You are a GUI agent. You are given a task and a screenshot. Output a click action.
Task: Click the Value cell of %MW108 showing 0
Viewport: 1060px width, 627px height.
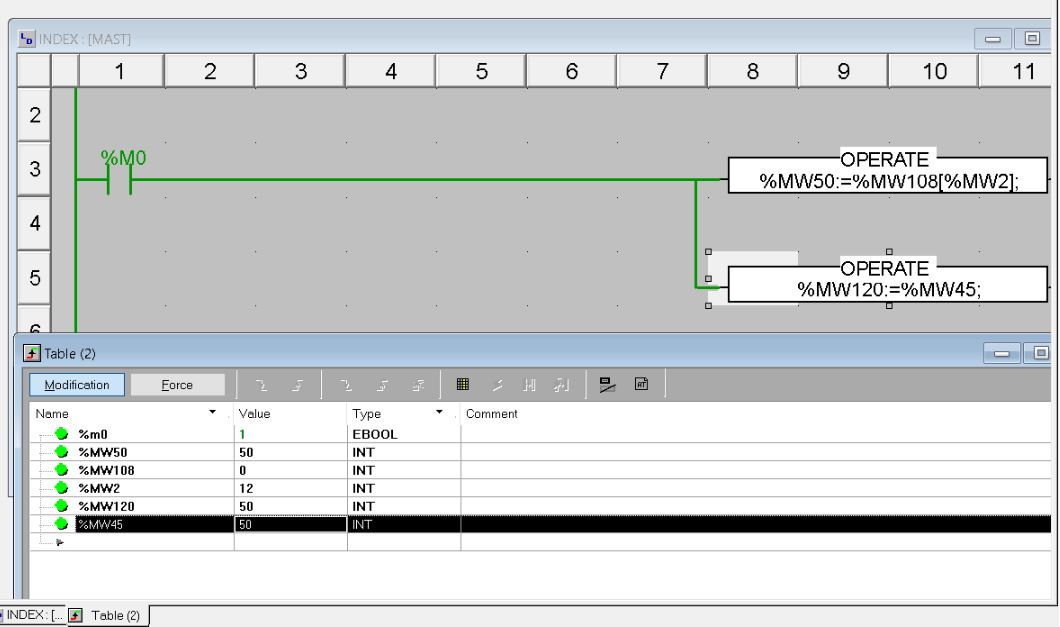291,470
